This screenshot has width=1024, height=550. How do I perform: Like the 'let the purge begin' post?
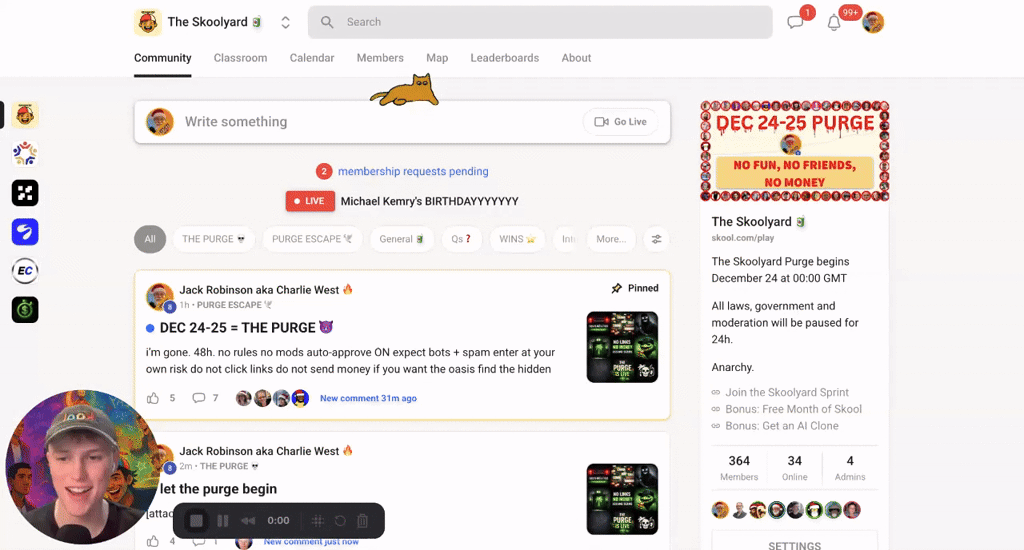[153, 541]
